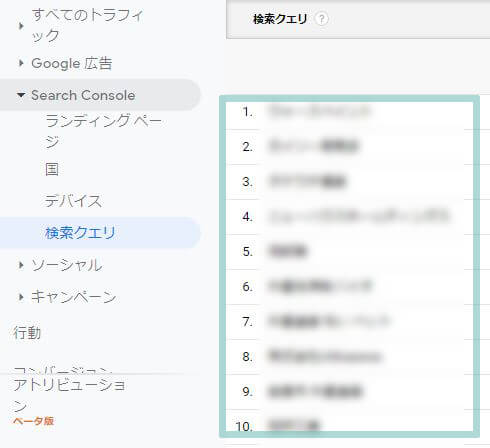Screen dimensions: 490x448
Task: Open the デバイス report
Action: [x=73, y=201]
